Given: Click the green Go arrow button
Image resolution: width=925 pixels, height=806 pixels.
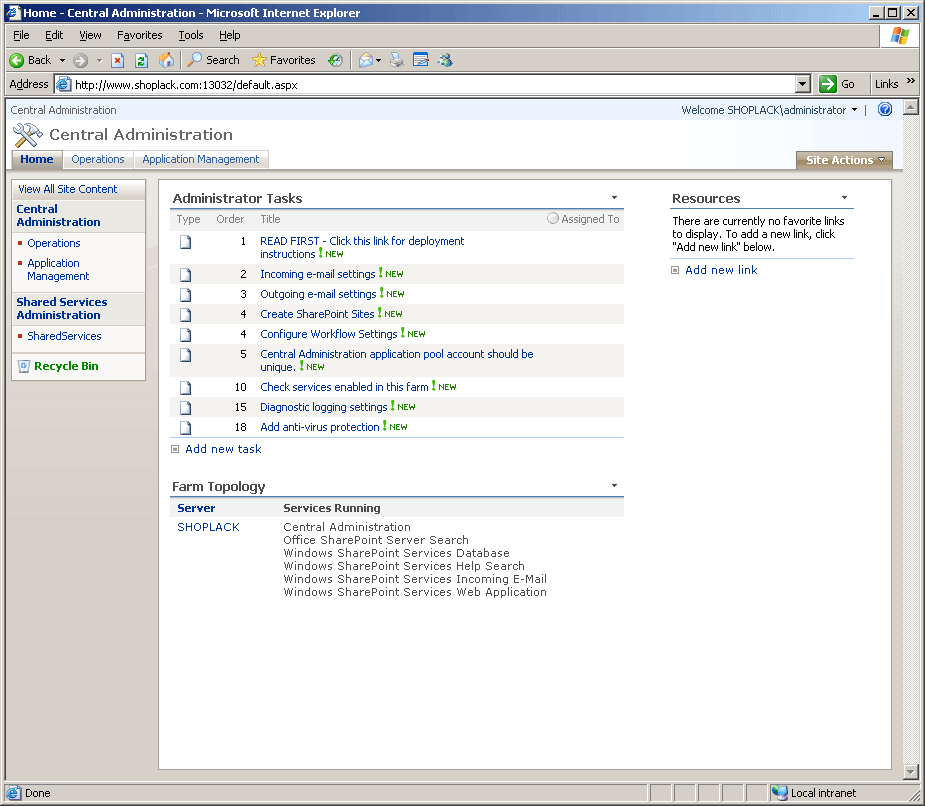Looking at the screenshot, I should 828,84.
